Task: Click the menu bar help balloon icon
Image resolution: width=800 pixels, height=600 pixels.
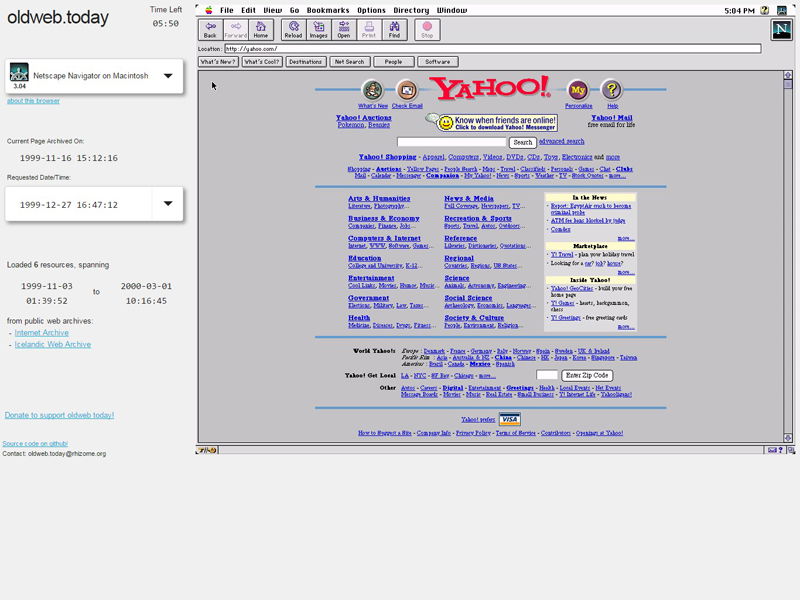Action: pyautogui.click(x=764, y=10)
